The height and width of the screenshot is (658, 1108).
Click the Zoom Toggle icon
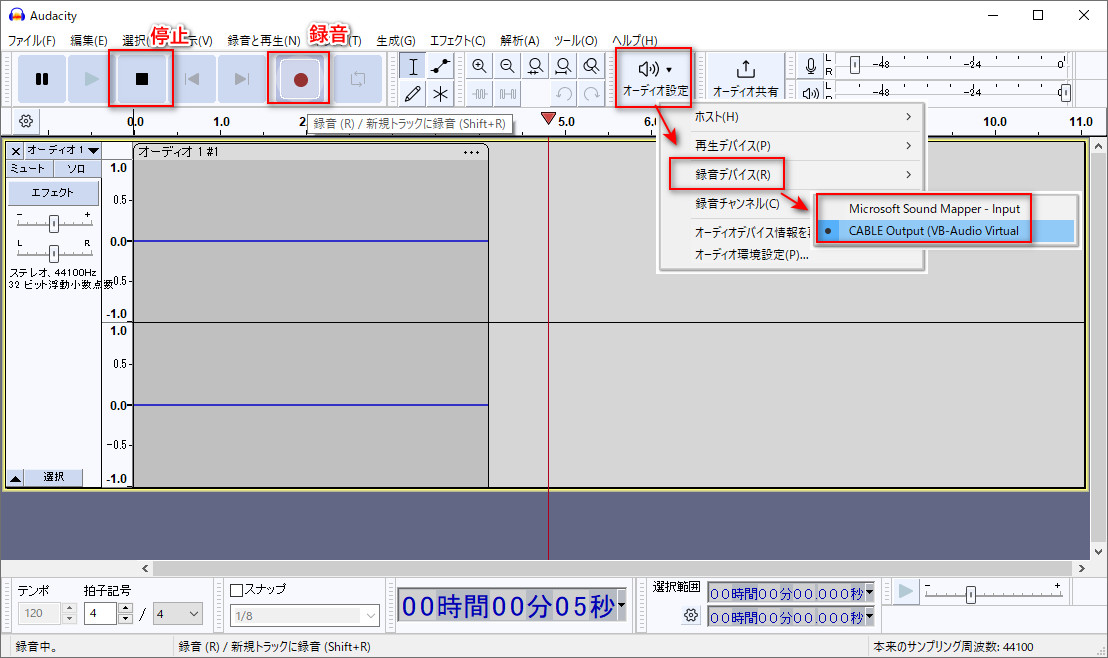591,66
